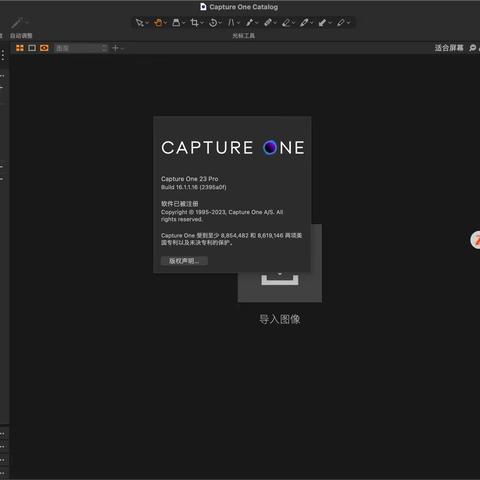Select the Crop tool
The image size is (480, 480).
(x=194, y=23)
